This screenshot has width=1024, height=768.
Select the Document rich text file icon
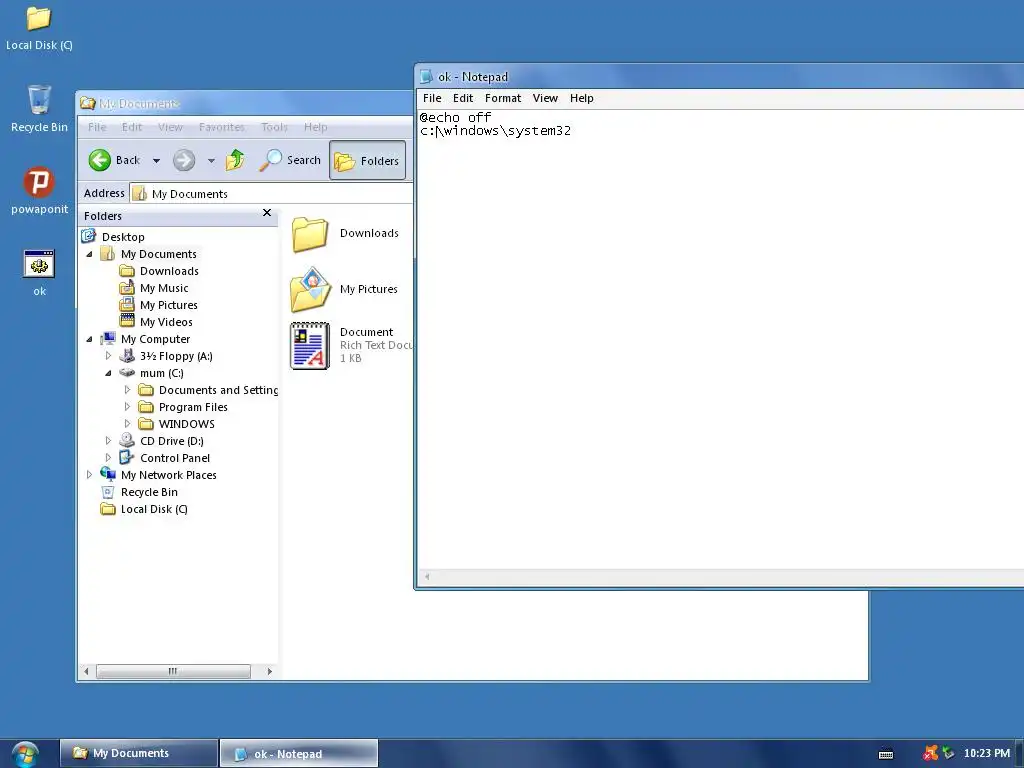pyautogui.click(x=310, y=346)
